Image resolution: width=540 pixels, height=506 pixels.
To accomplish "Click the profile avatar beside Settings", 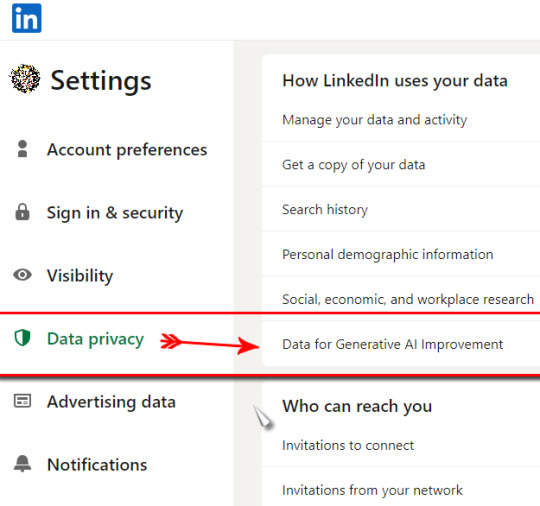I will click(x=24, y=79).
